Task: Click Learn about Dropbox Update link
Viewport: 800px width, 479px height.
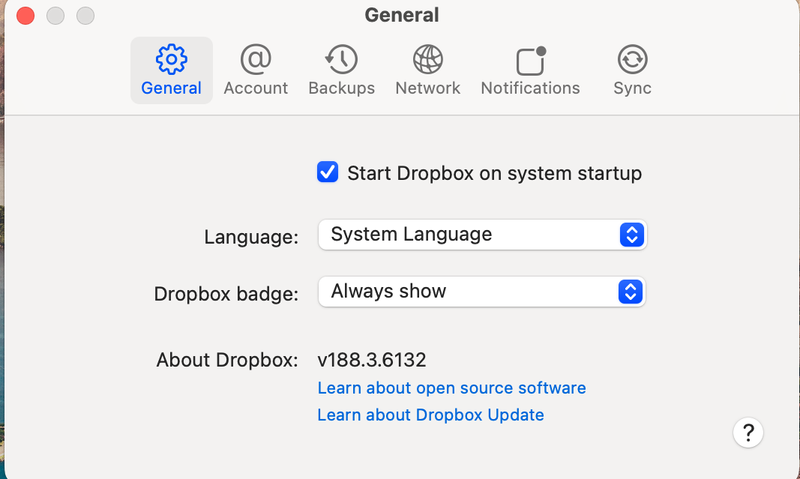Action: [x=431, y=415]
